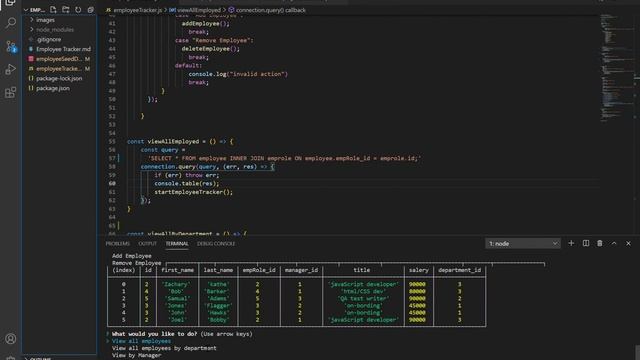Screen dimensions: 640x360
Task: Click 'startEmployeeTracker();' call in code
Action: pos(193,192)
